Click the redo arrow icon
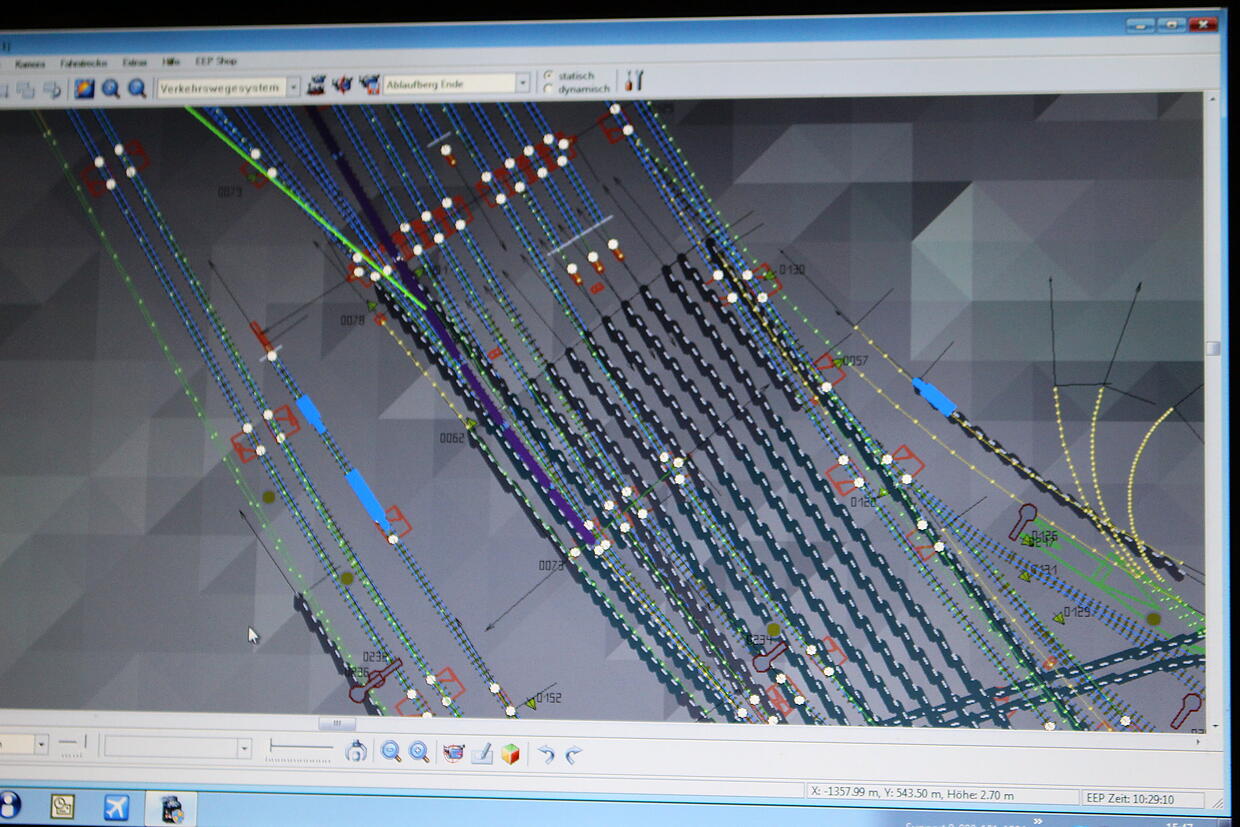Viewport: 1240px width, 827px height. (x=573, y=755)
